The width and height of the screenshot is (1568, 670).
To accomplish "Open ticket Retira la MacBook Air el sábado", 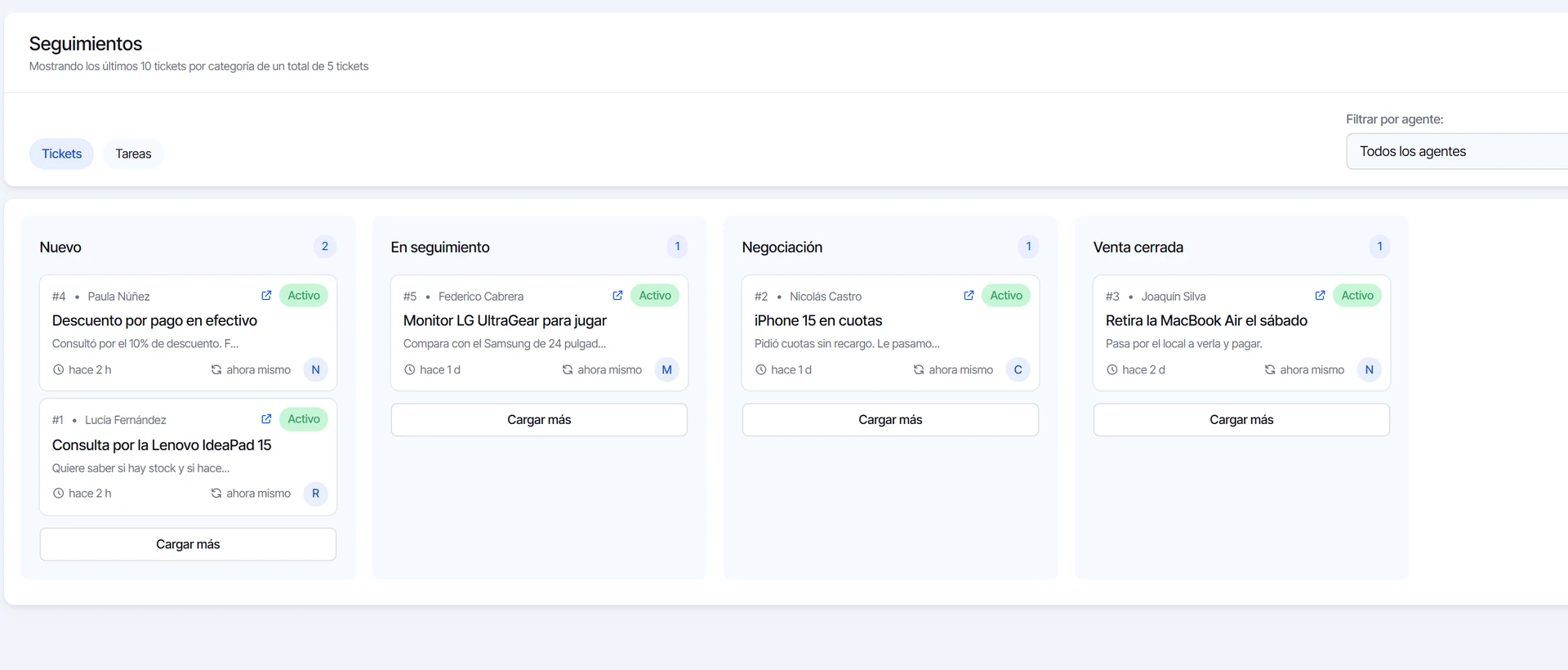I will (1206, 321).
